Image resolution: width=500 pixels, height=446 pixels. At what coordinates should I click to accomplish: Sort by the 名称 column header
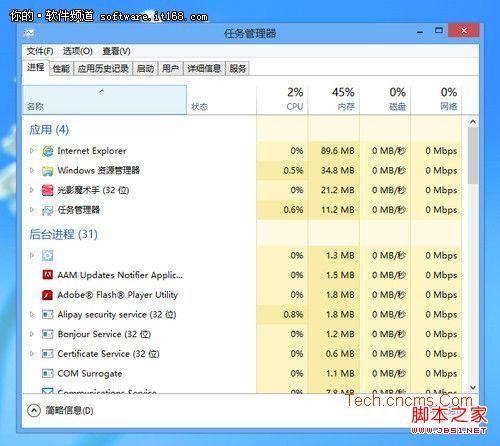tap(105, 100)
